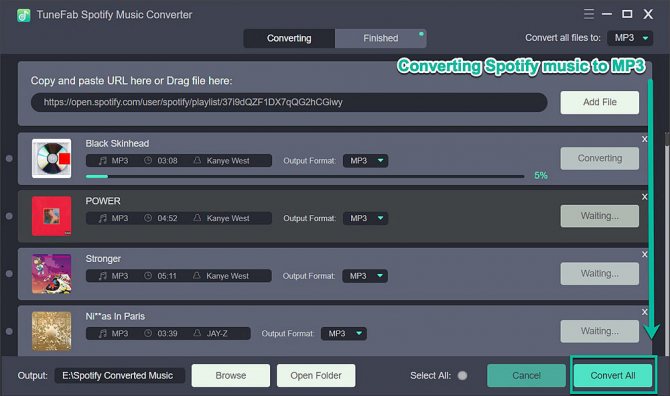
Task: Click POWER album cover thumbnail
Action: tap(52, 216)
